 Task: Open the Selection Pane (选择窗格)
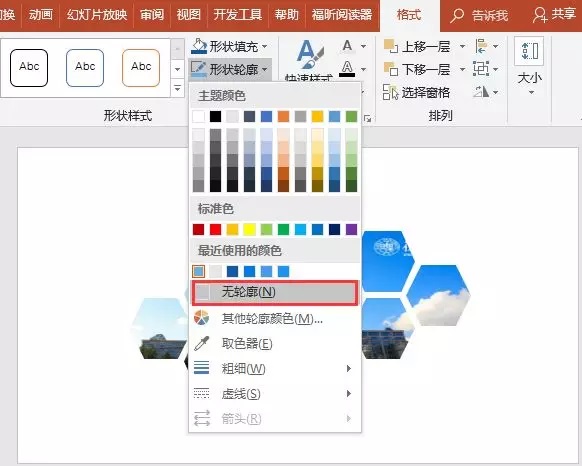coord(416,92)
